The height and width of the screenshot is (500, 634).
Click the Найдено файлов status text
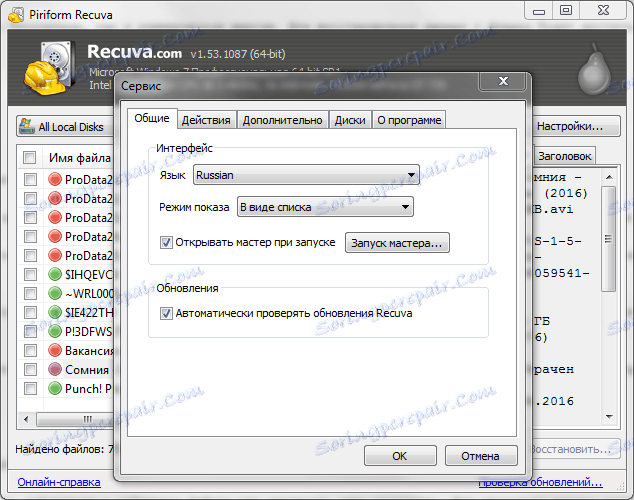click(64, 449)
